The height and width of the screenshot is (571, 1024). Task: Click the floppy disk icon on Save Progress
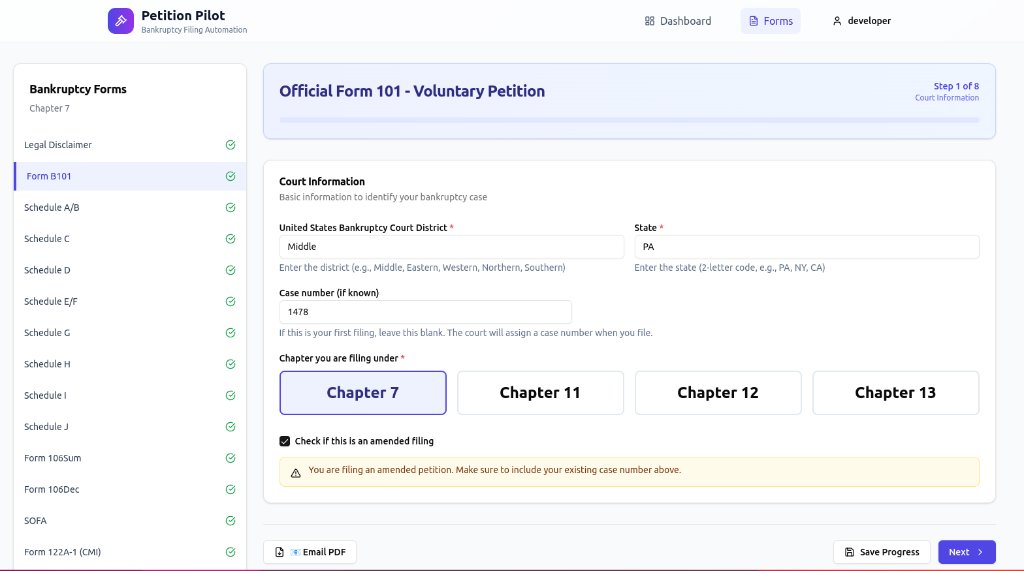click(849, 552)
